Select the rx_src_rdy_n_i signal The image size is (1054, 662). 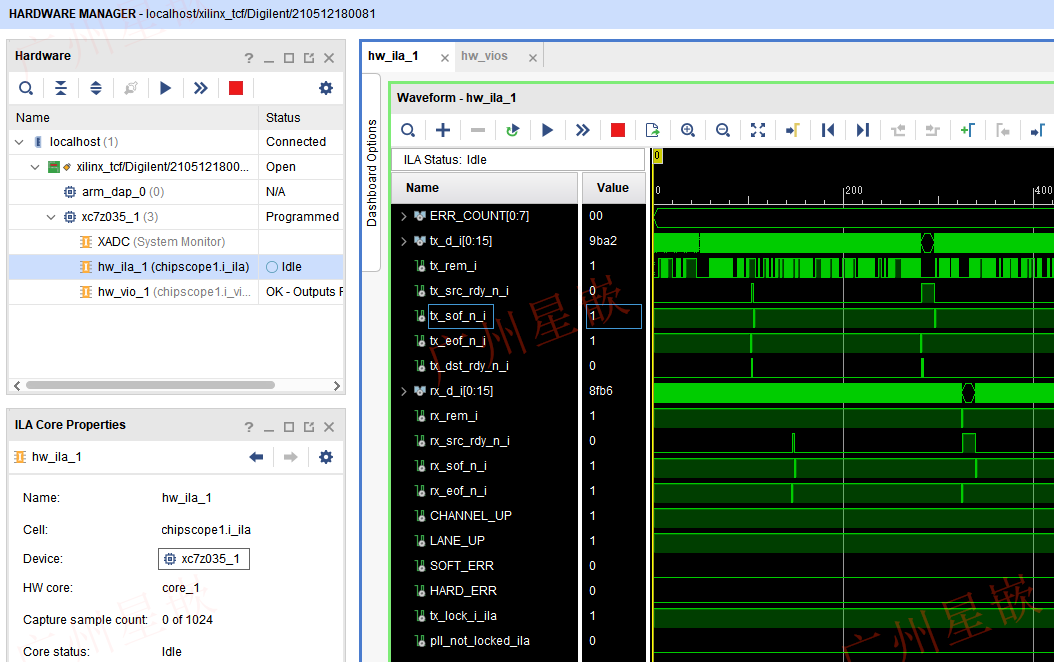click(x=470, y=441)
